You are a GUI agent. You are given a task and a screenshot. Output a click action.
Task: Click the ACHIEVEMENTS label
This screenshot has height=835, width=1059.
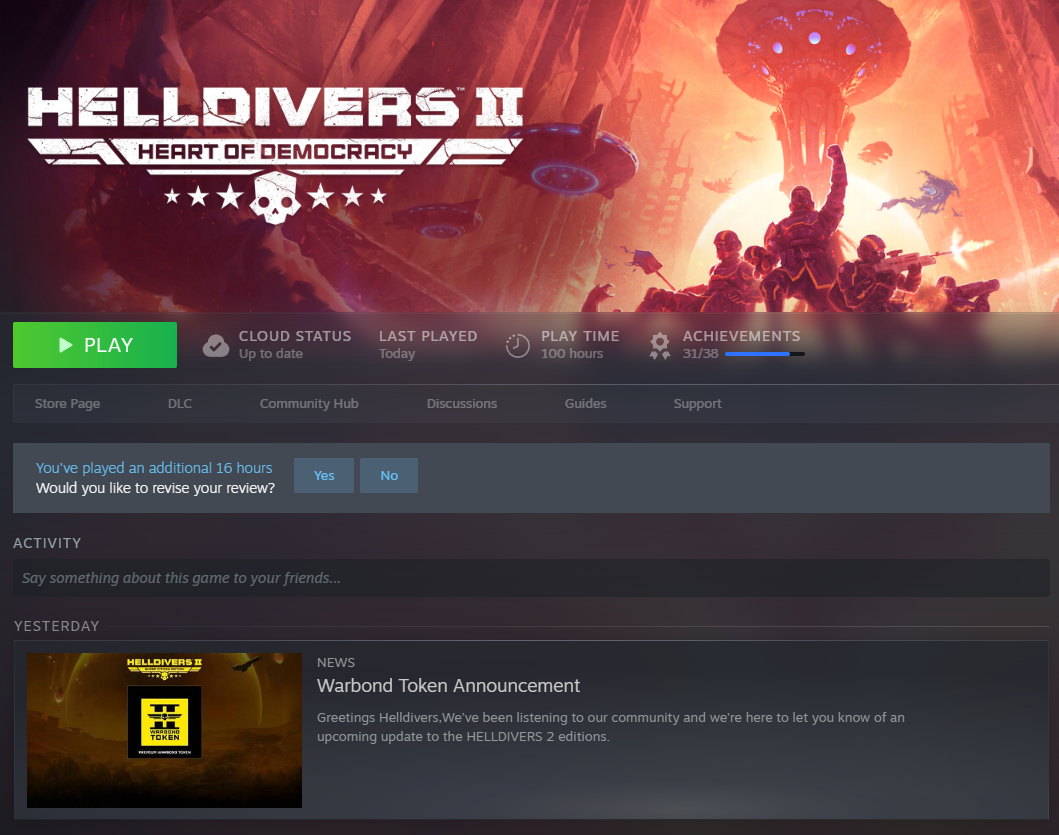click(741, 336)
